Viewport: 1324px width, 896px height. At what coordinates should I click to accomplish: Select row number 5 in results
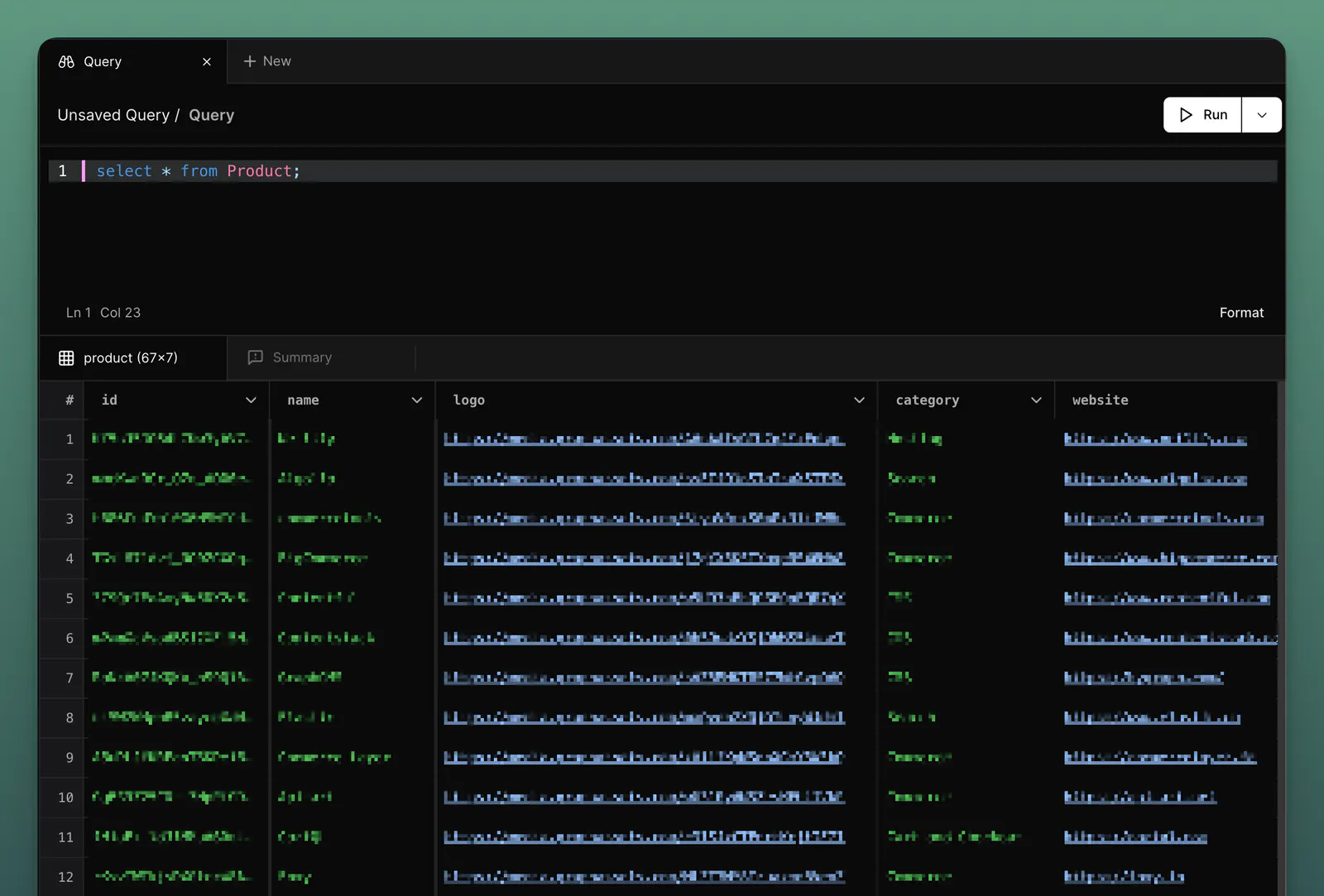[70, 598]
